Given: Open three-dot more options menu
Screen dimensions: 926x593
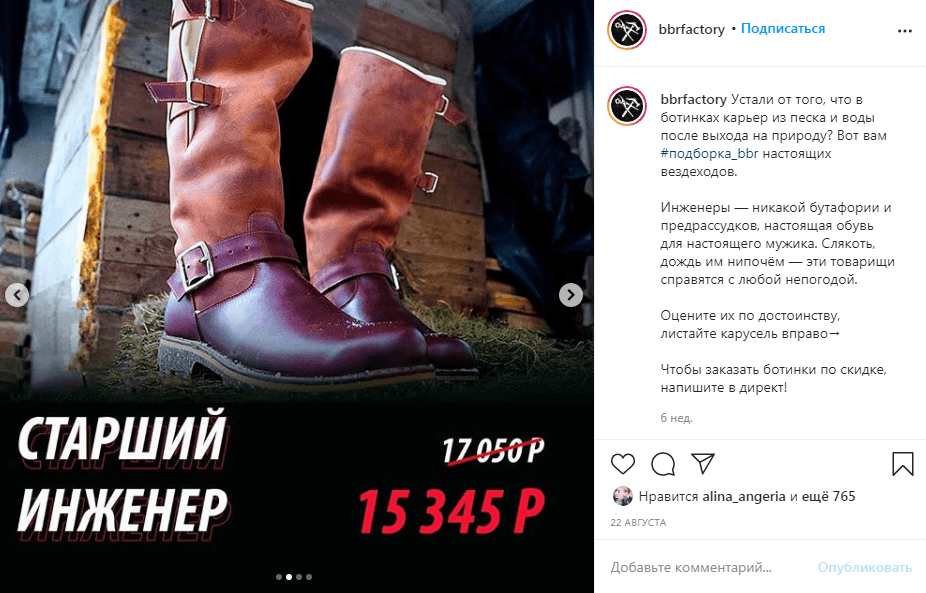Looking at the screenshot, I should click(905, 31).
